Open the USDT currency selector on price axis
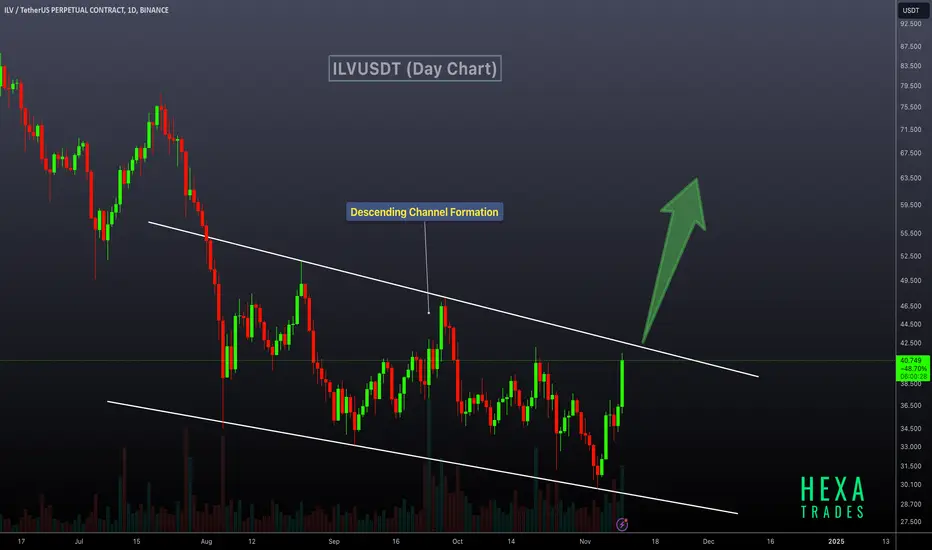Screen dimensions: 932x550 point(911,10)
